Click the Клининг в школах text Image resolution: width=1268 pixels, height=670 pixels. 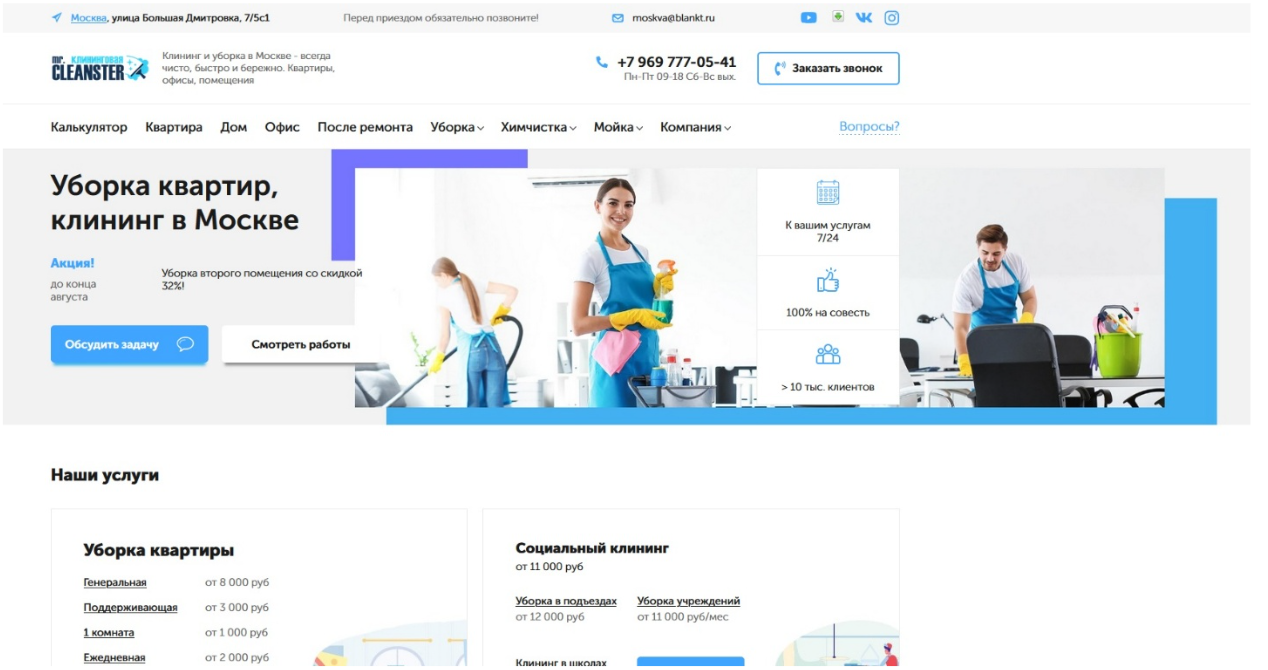pyautogui.click(x=560, y=662)
